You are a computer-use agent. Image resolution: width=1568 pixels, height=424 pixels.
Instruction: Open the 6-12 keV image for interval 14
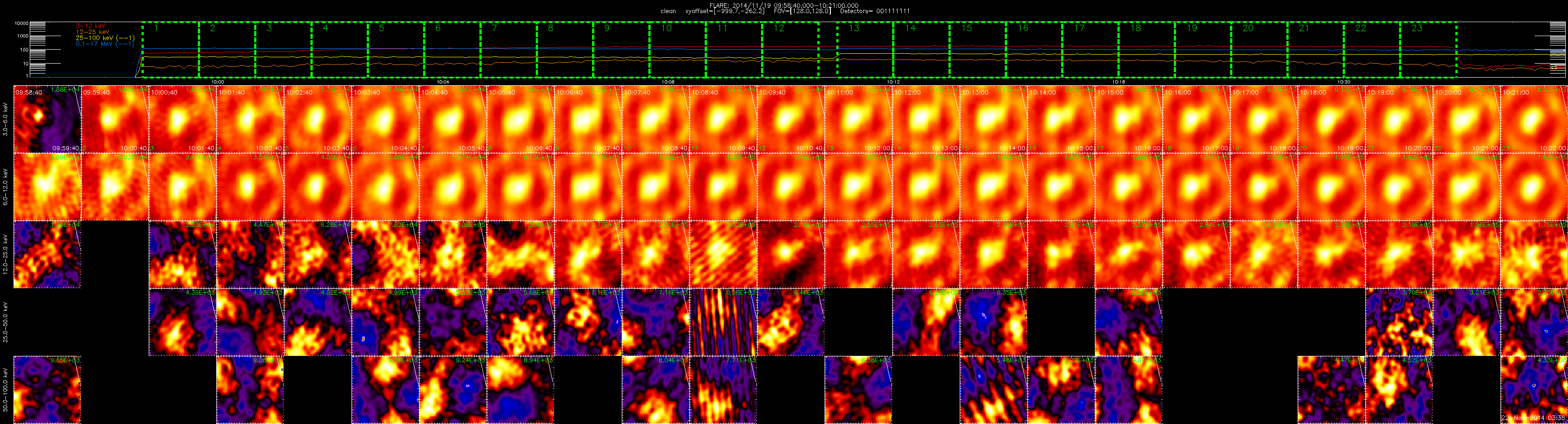(926, 186)
